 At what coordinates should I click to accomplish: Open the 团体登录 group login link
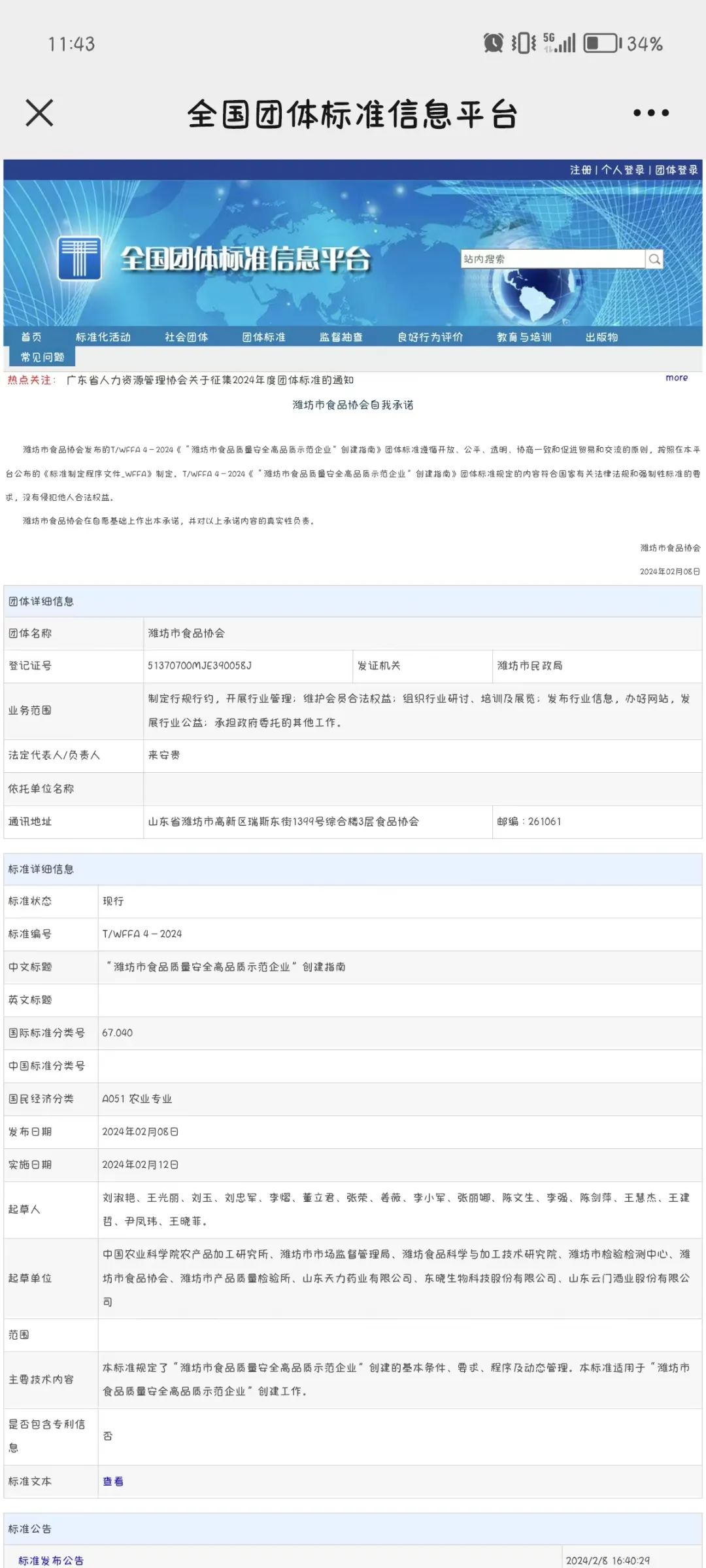677,170
